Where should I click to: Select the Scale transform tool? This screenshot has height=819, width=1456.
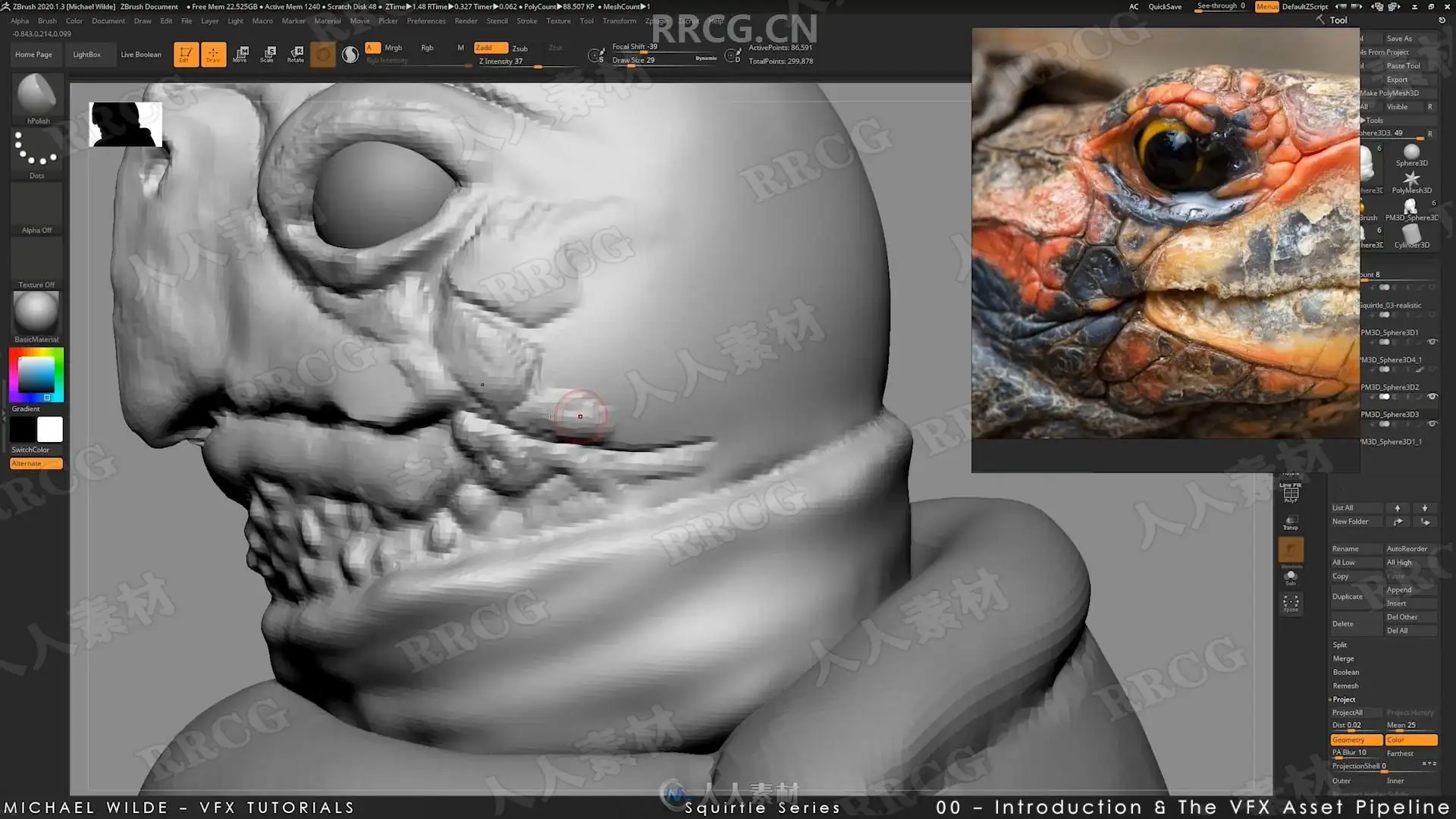267,54
